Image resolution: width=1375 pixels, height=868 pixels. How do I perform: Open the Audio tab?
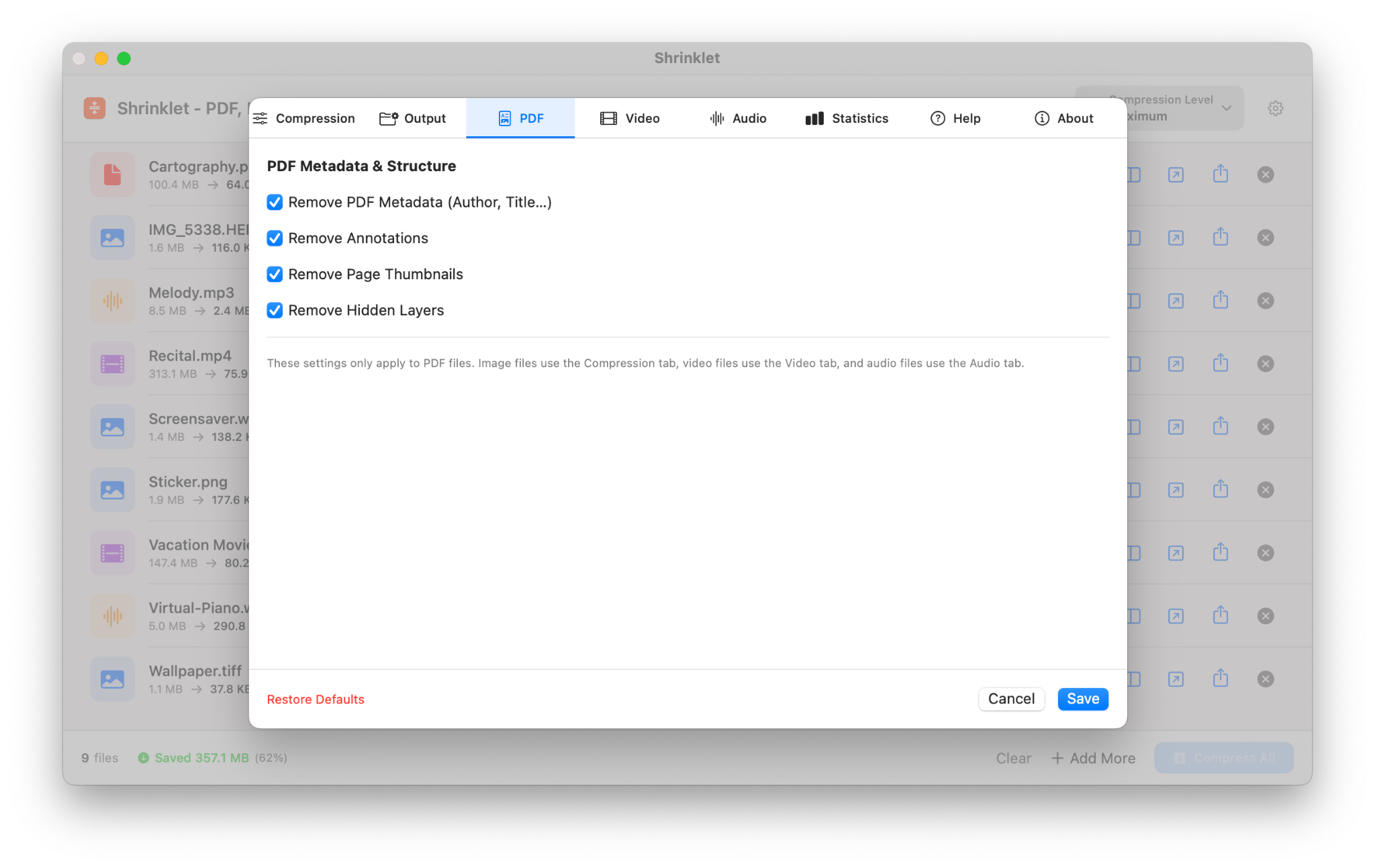point(738,118)
